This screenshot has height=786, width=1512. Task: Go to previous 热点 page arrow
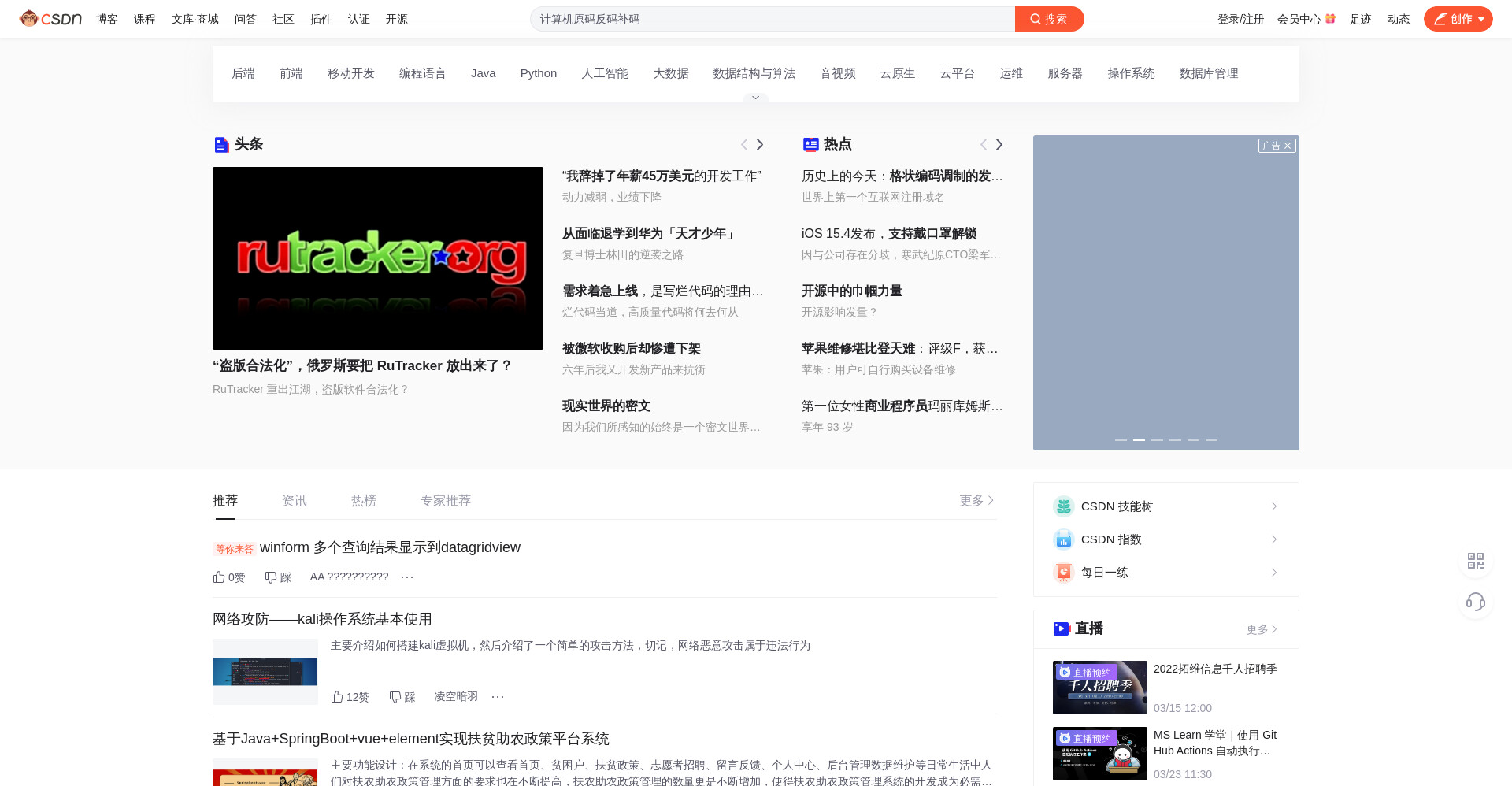click(983, 145)
